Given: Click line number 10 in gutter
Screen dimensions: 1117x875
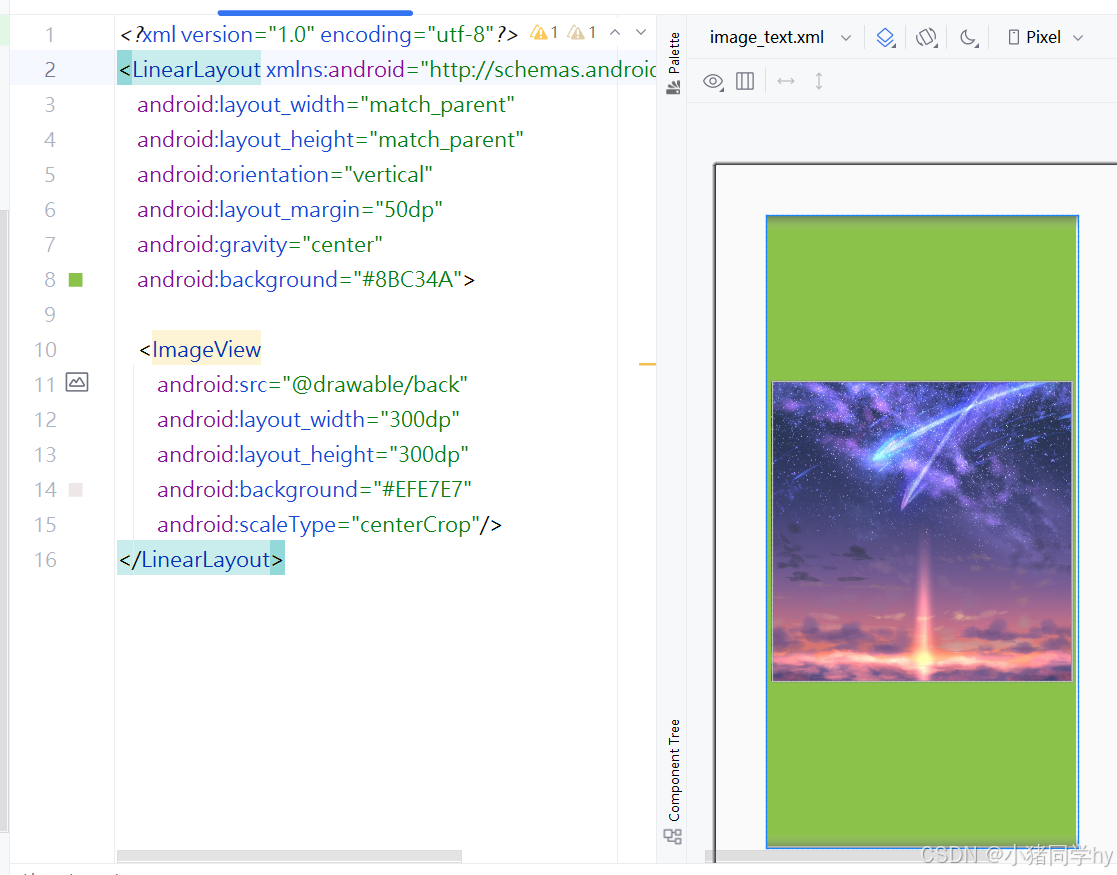Looking at the screenshot, I should click(46, 350).
